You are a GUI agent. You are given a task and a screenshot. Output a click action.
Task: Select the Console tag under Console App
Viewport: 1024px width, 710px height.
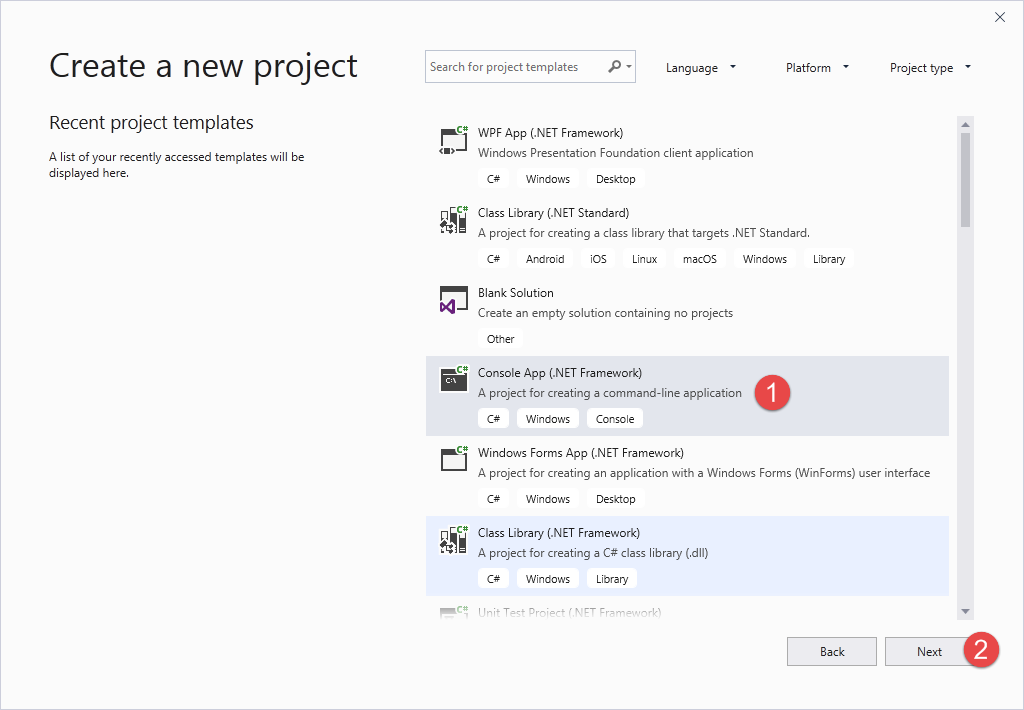(x=614, y=418)
